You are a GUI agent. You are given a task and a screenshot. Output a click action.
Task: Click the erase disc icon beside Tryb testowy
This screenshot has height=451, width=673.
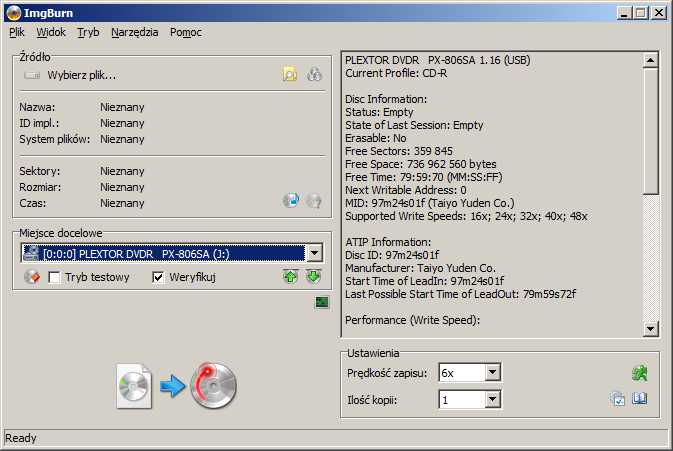[x=32, y=277]
